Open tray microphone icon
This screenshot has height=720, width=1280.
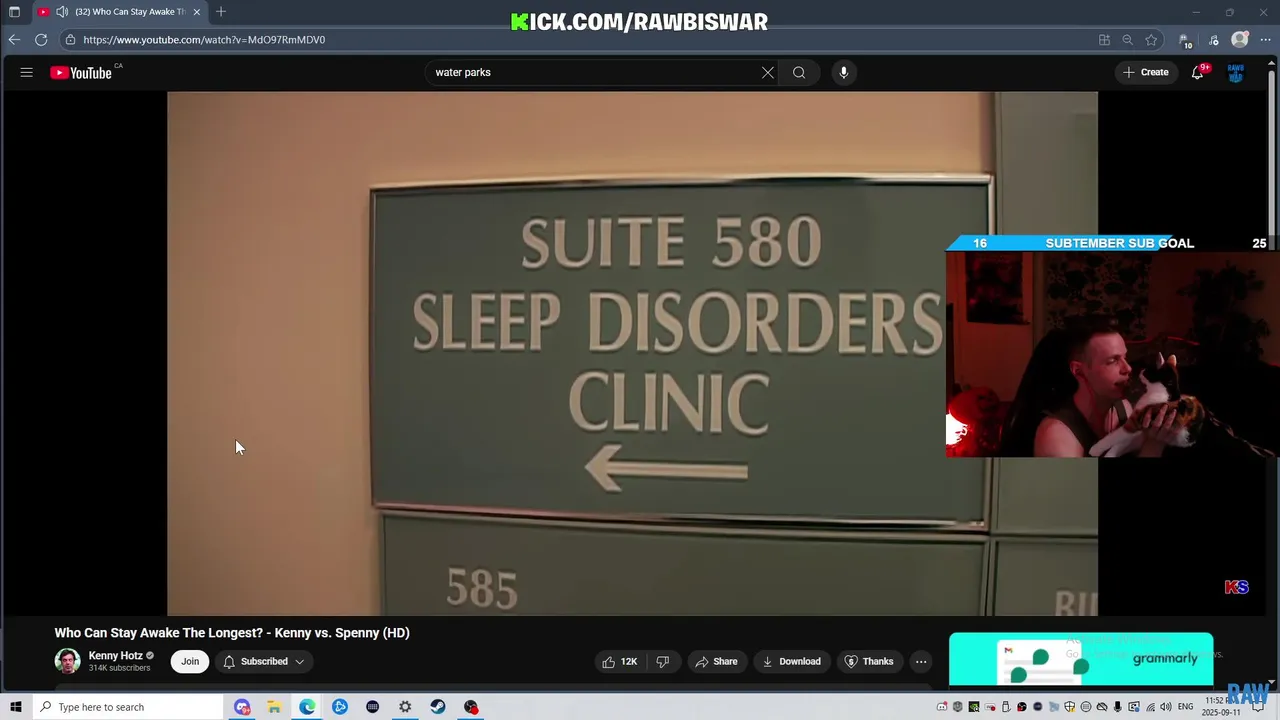[x=1117, y=707]
